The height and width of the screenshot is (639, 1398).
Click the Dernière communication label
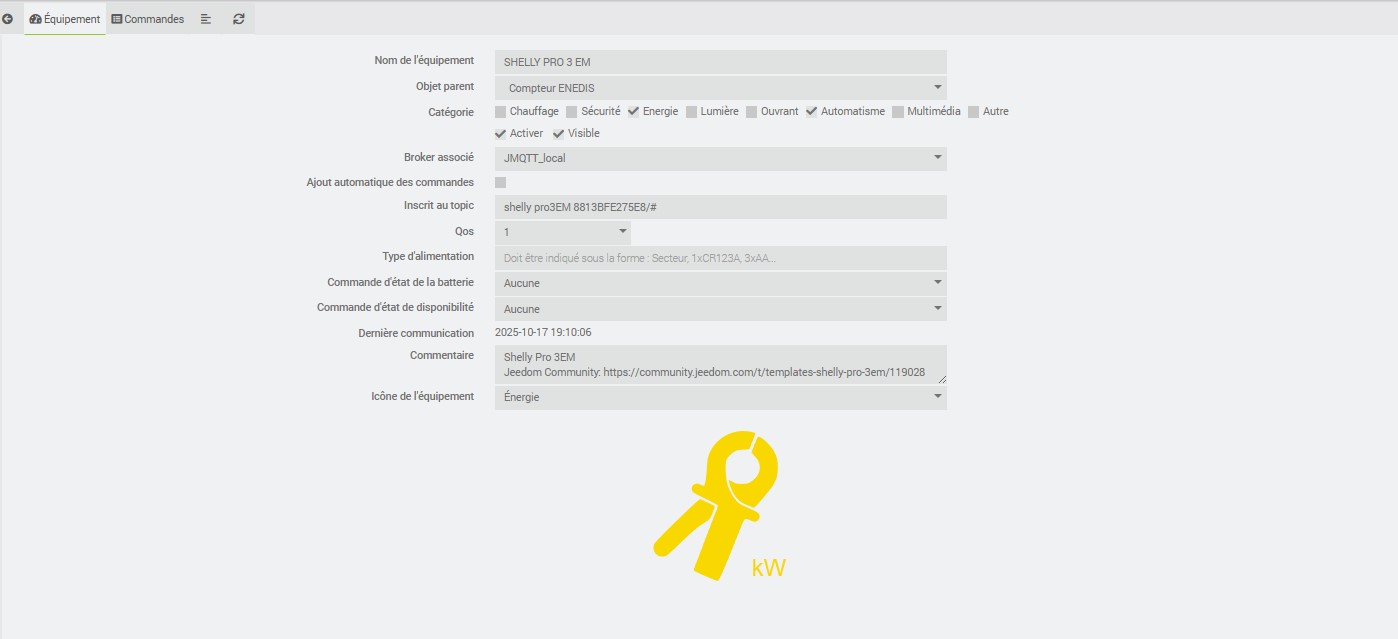tap(416, 333)
